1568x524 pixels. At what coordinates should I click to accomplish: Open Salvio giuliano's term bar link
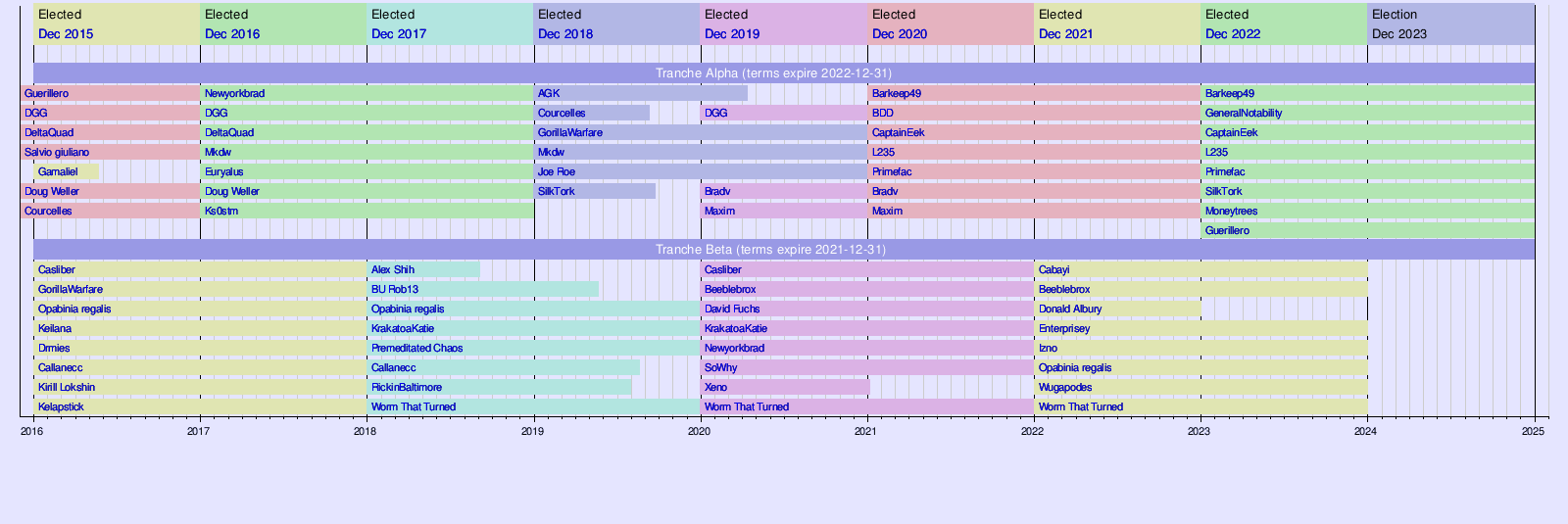click(57, 153)
